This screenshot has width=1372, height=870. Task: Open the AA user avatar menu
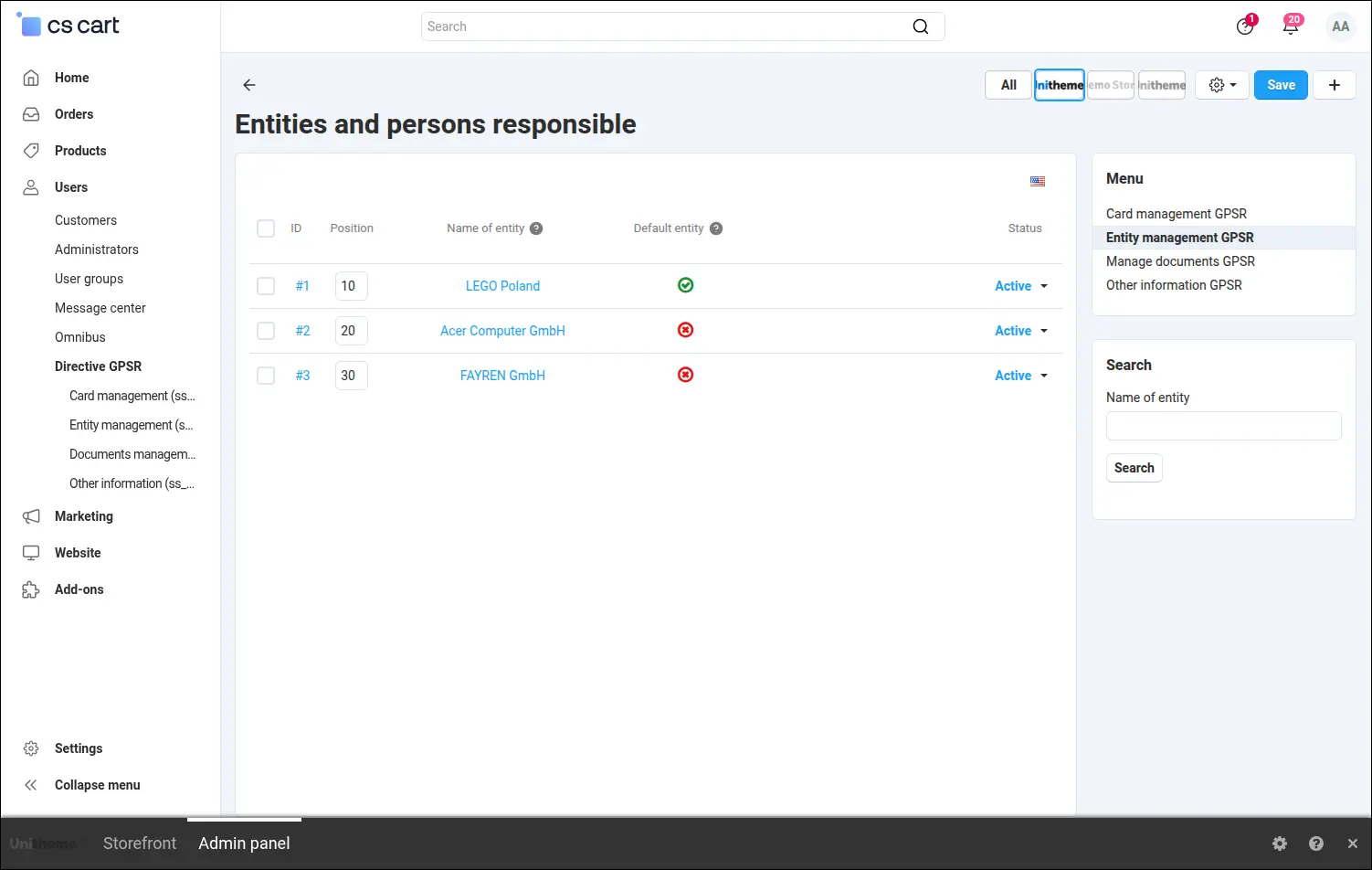1340,27
